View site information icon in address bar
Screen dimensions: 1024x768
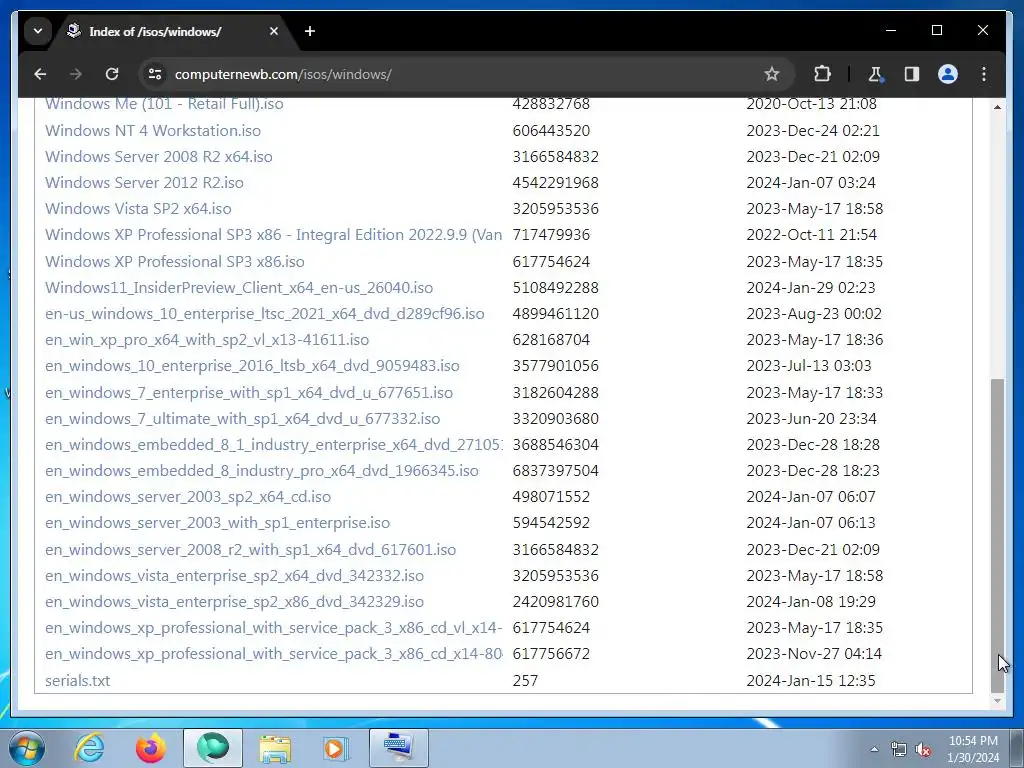point(155,74)
